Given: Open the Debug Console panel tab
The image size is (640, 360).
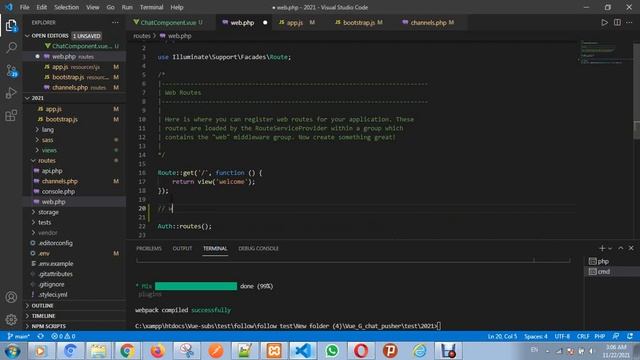Looking at the screenshot, I should click(x=258, y=249).
